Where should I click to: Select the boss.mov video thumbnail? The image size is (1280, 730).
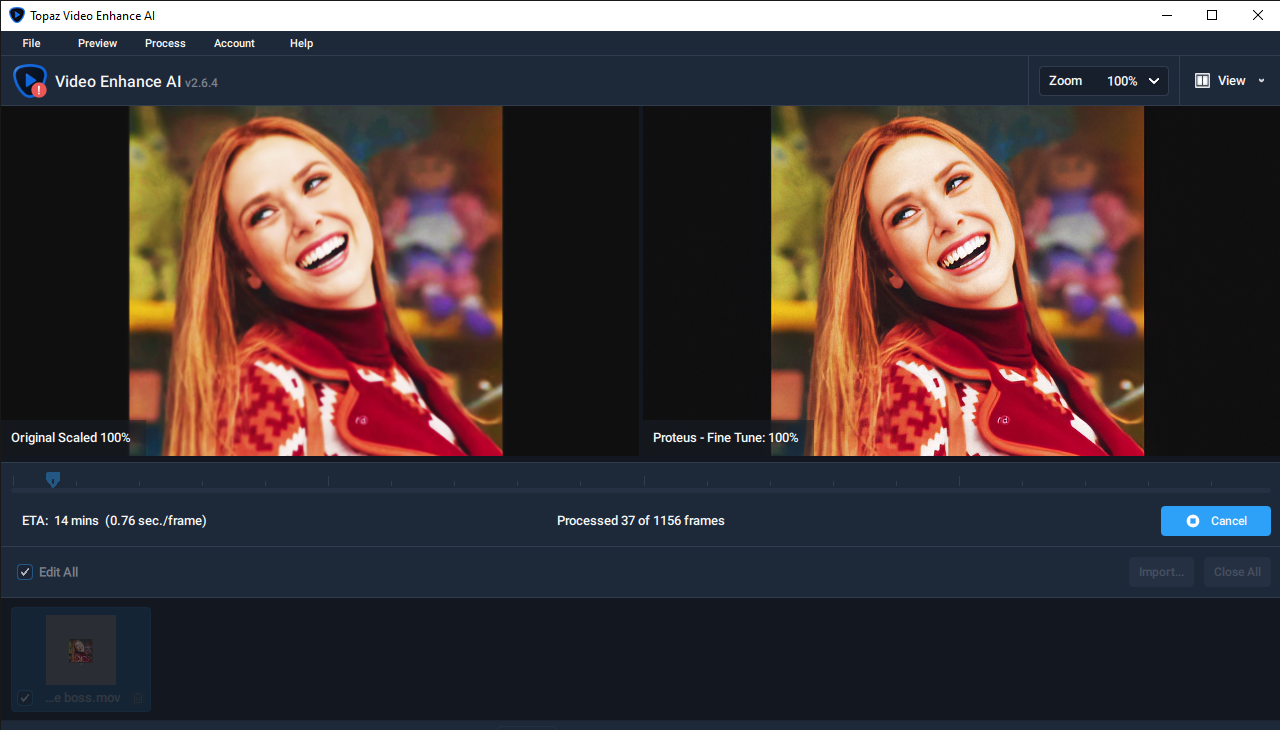coord(81,650)
